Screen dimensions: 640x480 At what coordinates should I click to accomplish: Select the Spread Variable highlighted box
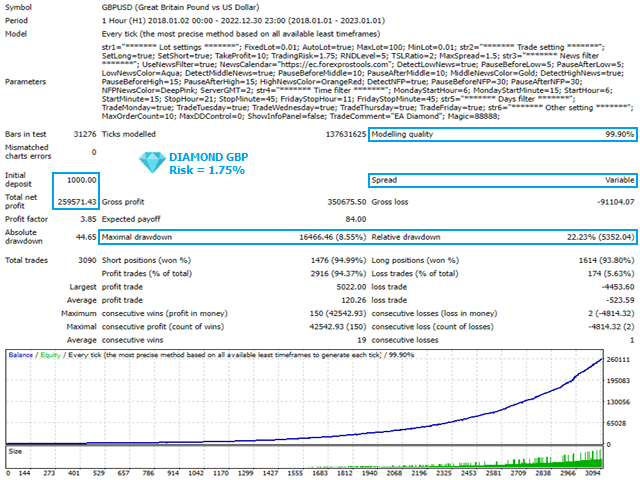[x=502, y=180]
